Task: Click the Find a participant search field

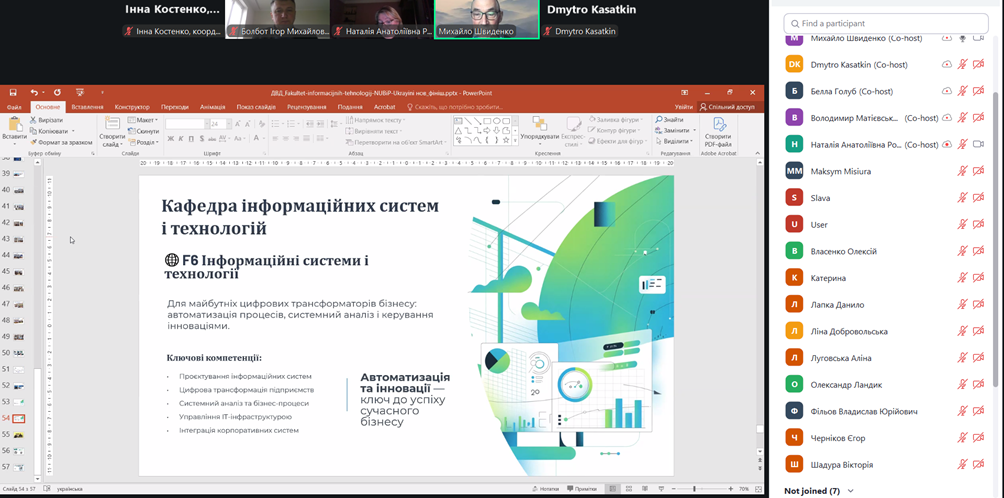Action: [x=885, y=23]
